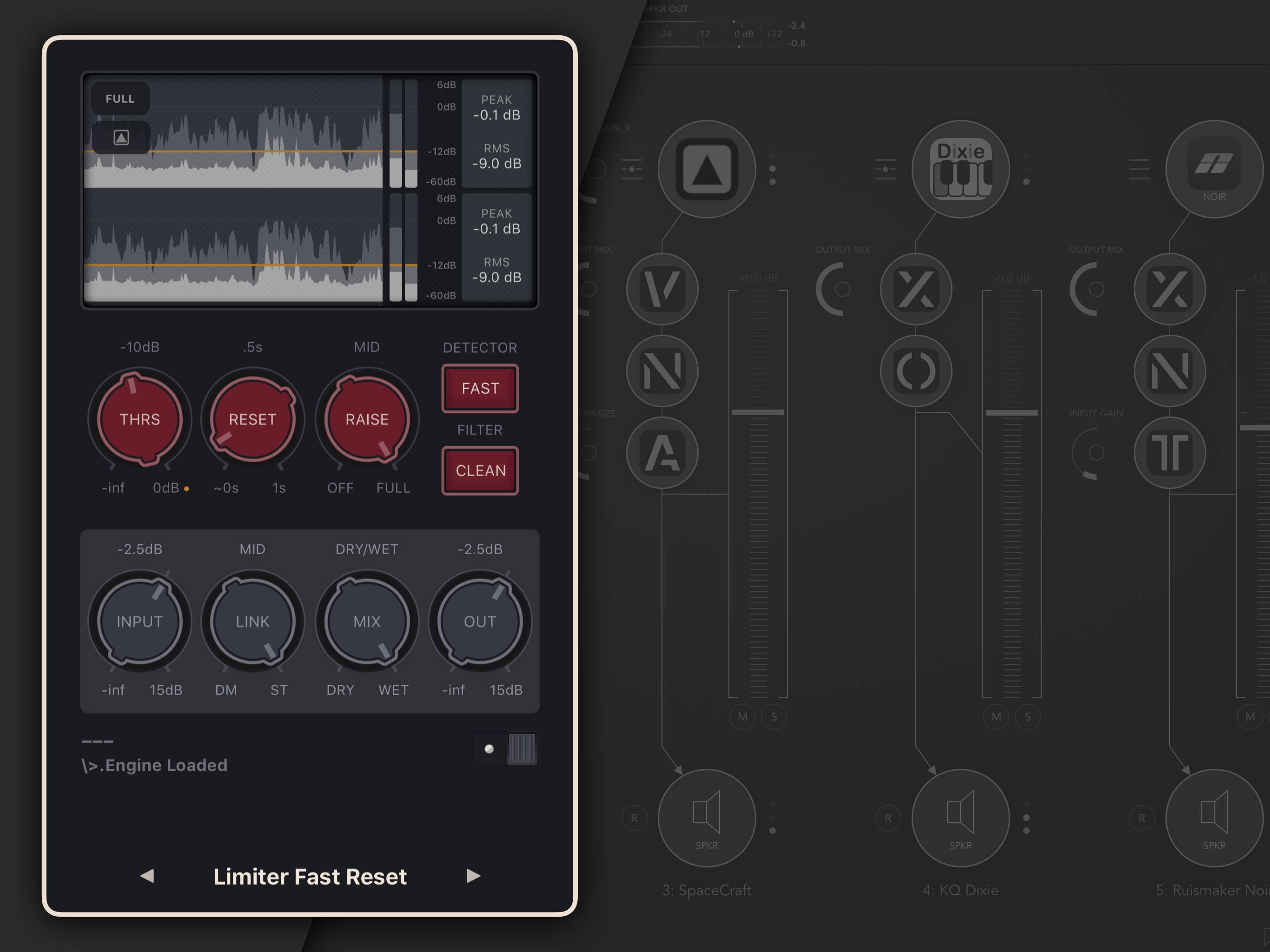Image resolution: width=1270 pixels, height=952 pixels.
Task: Solo the KQ Dixie channel with S
Action: click(x=1027, y=717)
